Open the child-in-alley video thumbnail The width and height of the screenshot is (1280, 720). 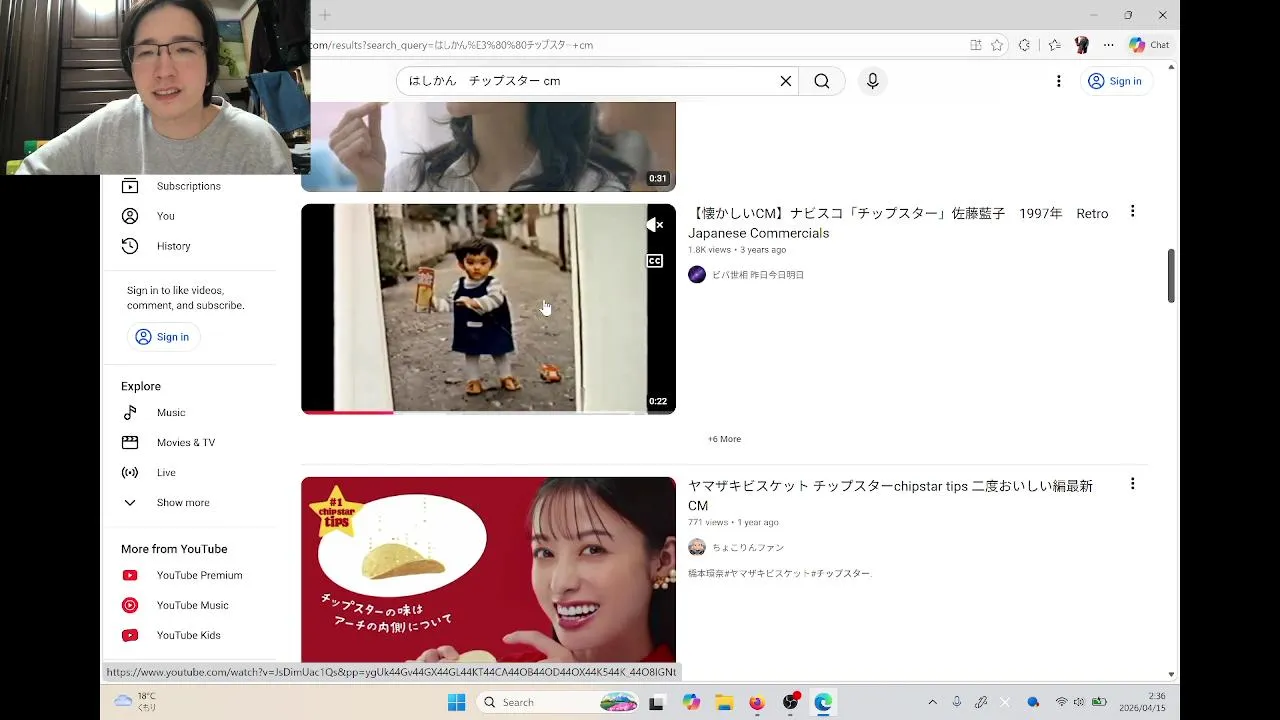tap(488, 308)
